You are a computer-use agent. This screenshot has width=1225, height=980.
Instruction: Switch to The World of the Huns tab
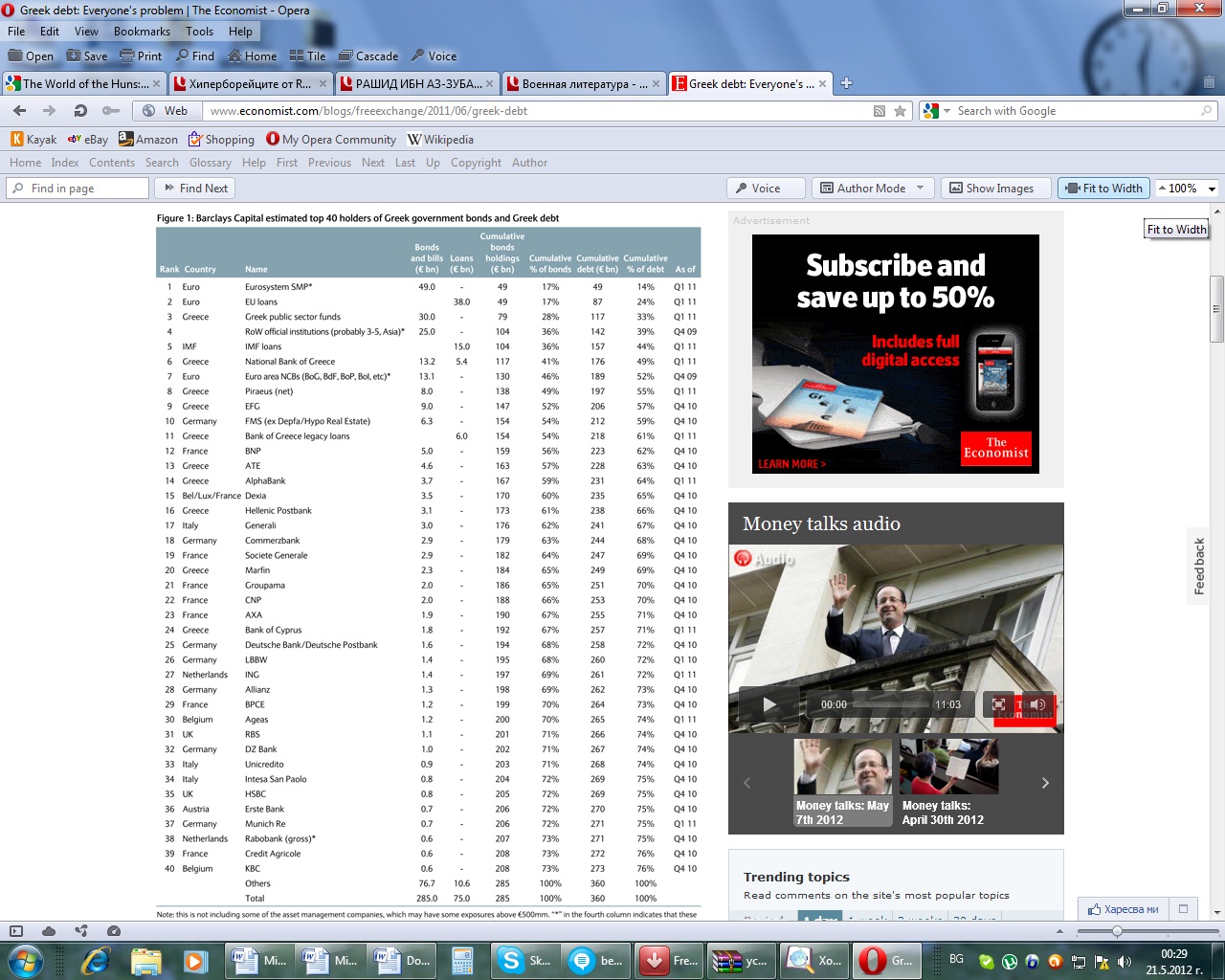coord(84,83)
